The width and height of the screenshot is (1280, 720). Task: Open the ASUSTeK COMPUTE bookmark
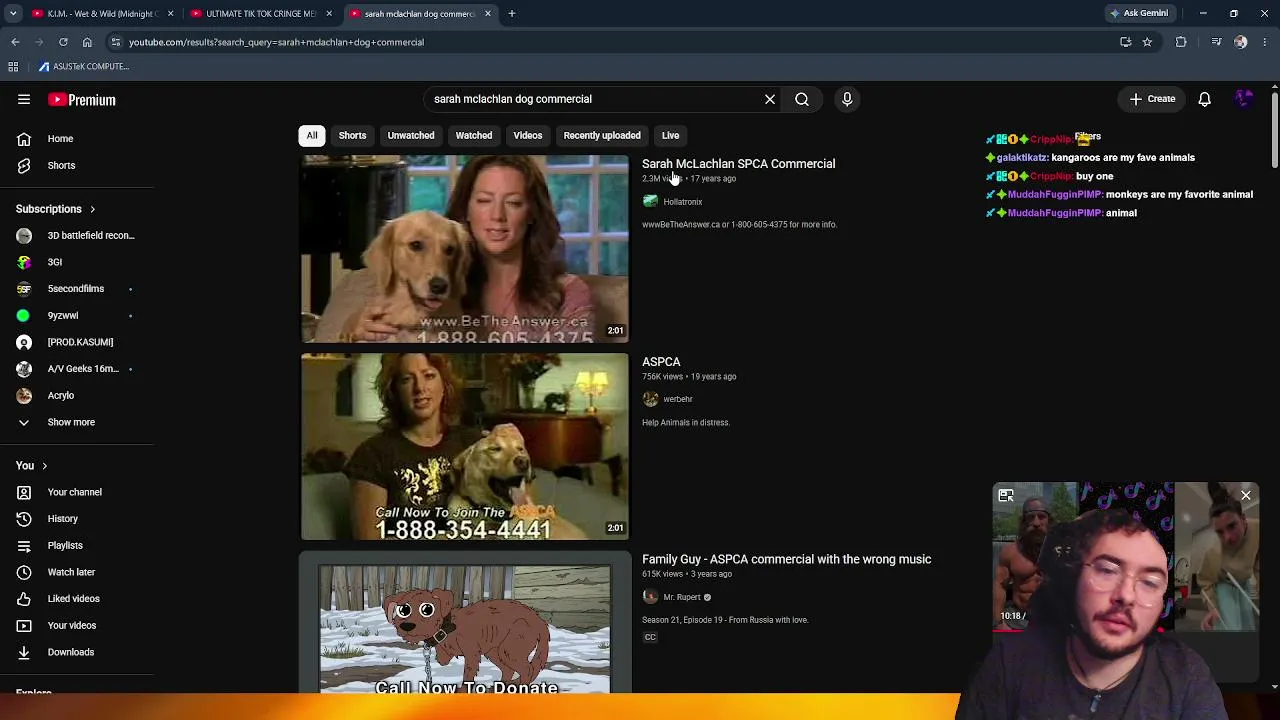click(x=84, y=66)
